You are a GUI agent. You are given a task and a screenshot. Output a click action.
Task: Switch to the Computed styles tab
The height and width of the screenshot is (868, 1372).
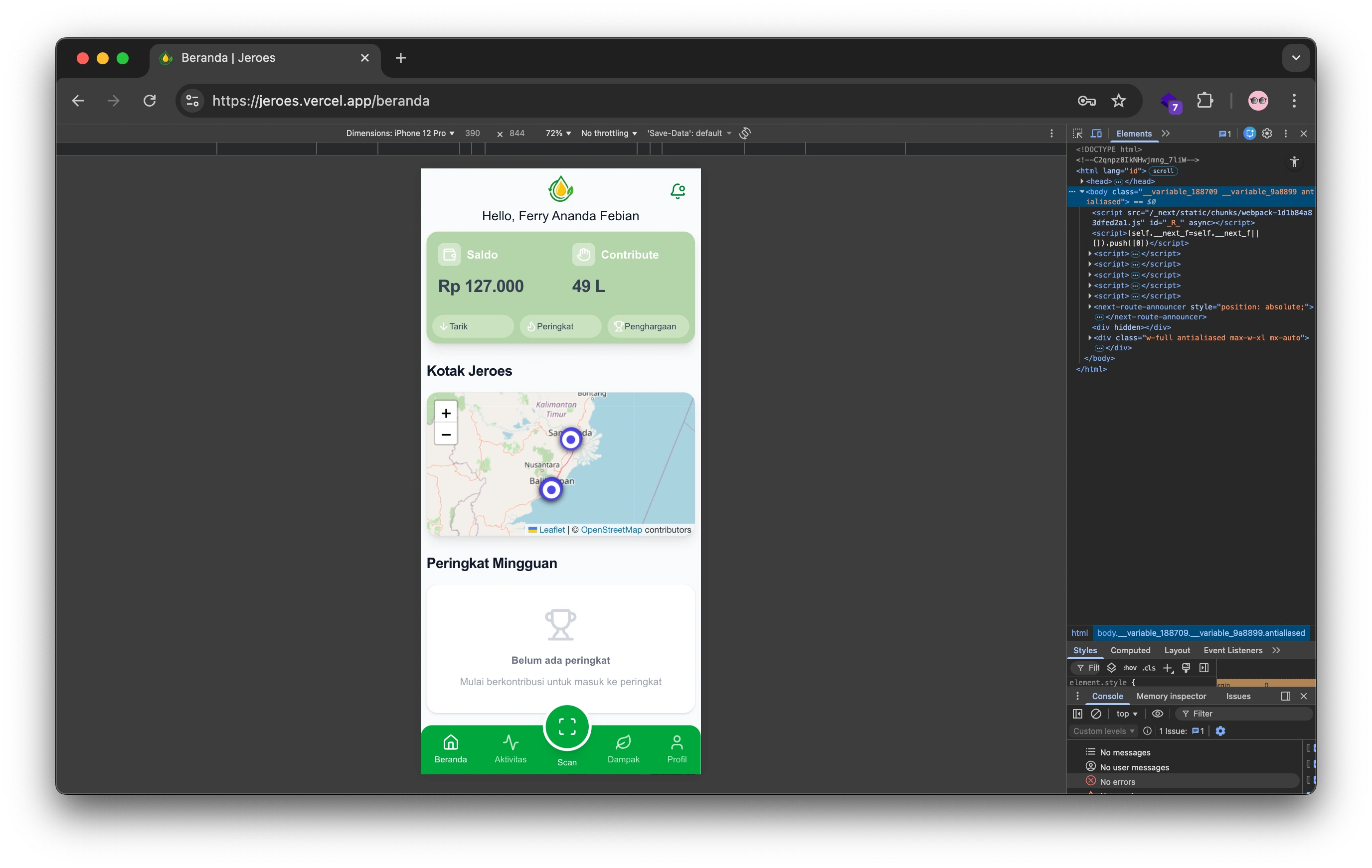(x=1130, y=650)
